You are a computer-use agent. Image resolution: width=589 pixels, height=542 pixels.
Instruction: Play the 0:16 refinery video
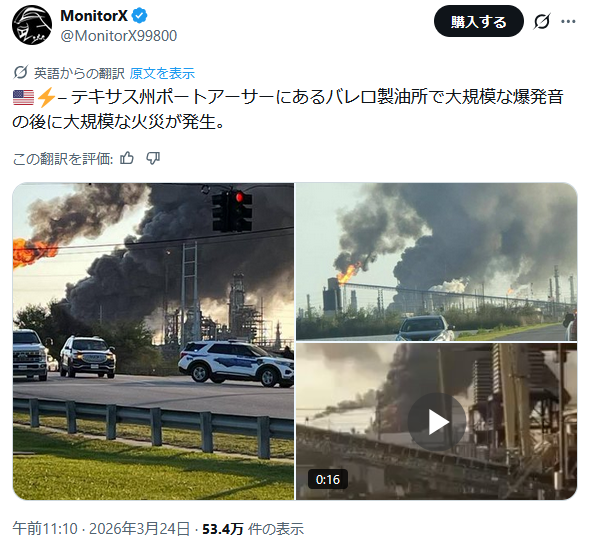click(x=436, y=421)
